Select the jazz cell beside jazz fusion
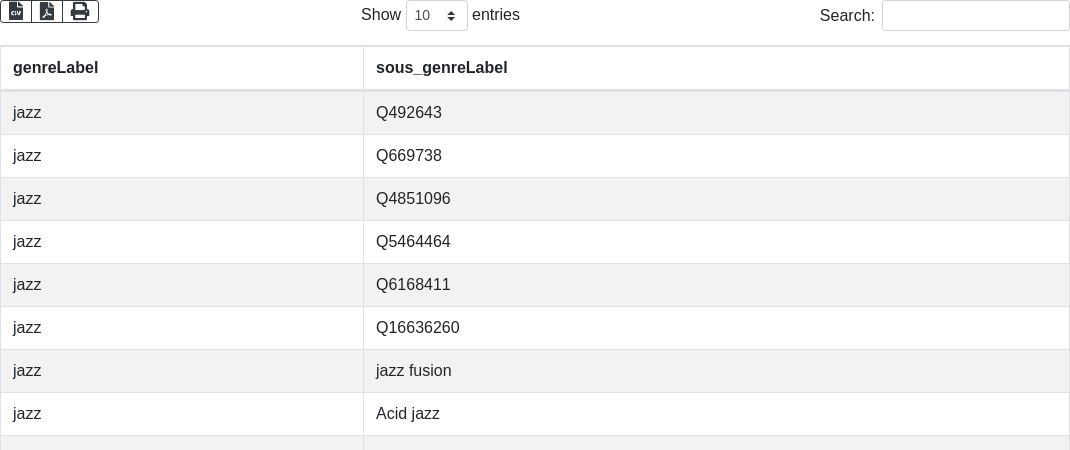1070x450 pixels. click(x=27, y=371)
